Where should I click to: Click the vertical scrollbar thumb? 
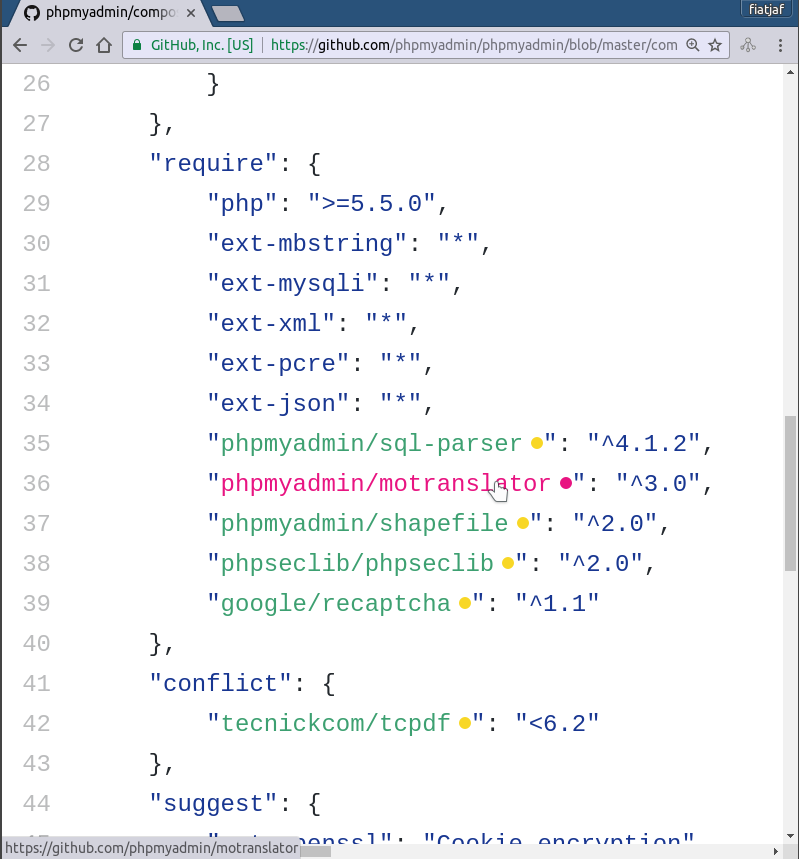[x=790, y=494]
